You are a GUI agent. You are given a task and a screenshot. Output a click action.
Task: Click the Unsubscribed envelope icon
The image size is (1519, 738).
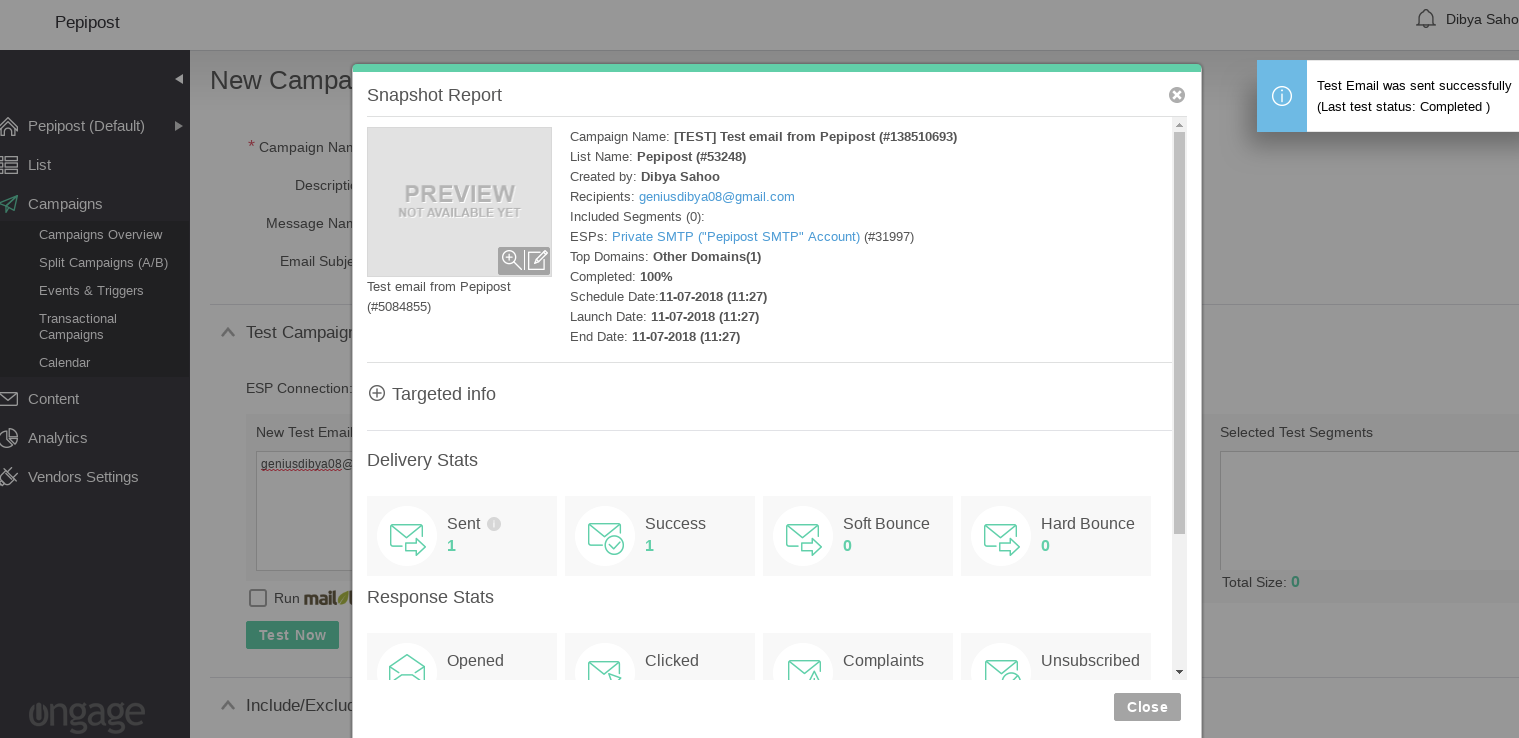click(1001, 662)
